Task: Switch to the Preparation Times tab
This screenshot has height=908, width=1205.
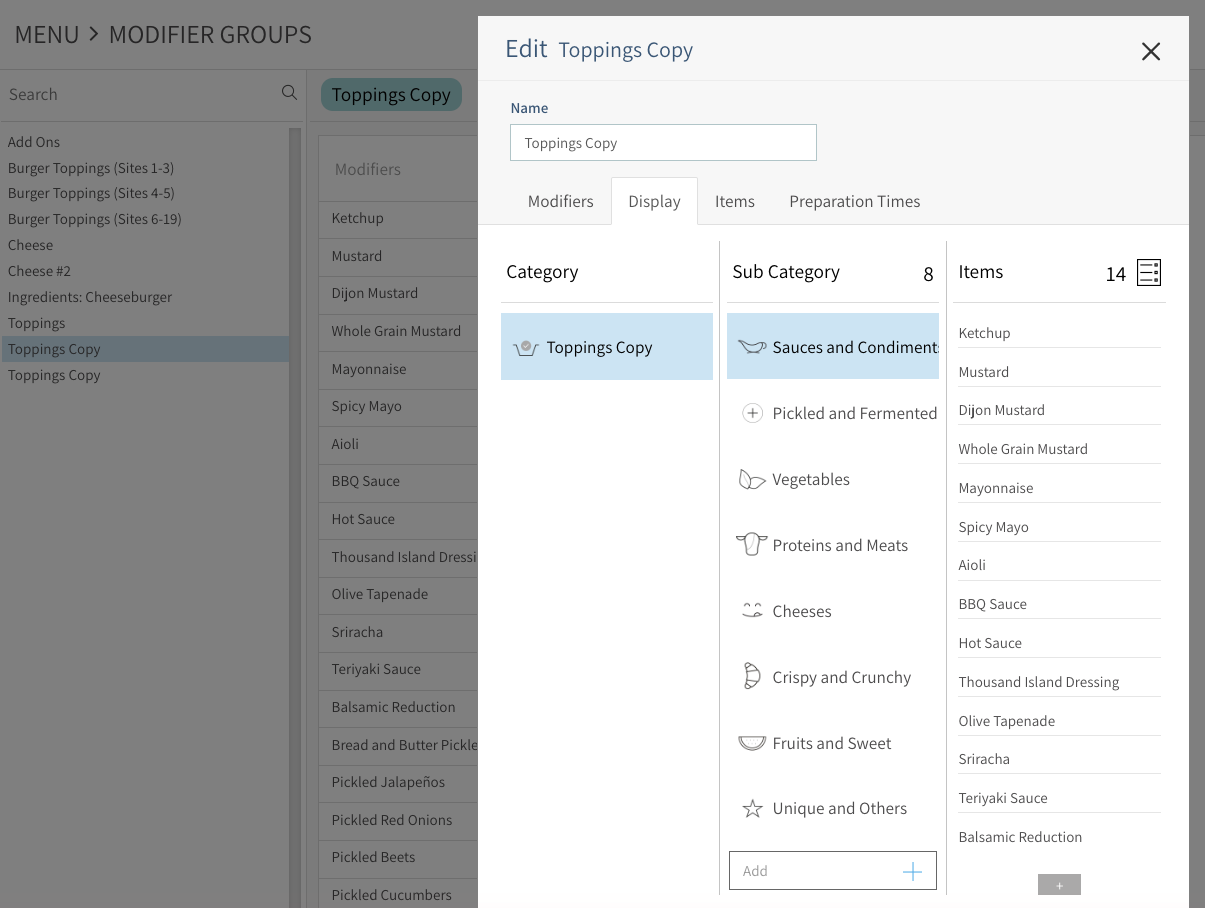Action: pyautogui.click(x=855, y=201)
